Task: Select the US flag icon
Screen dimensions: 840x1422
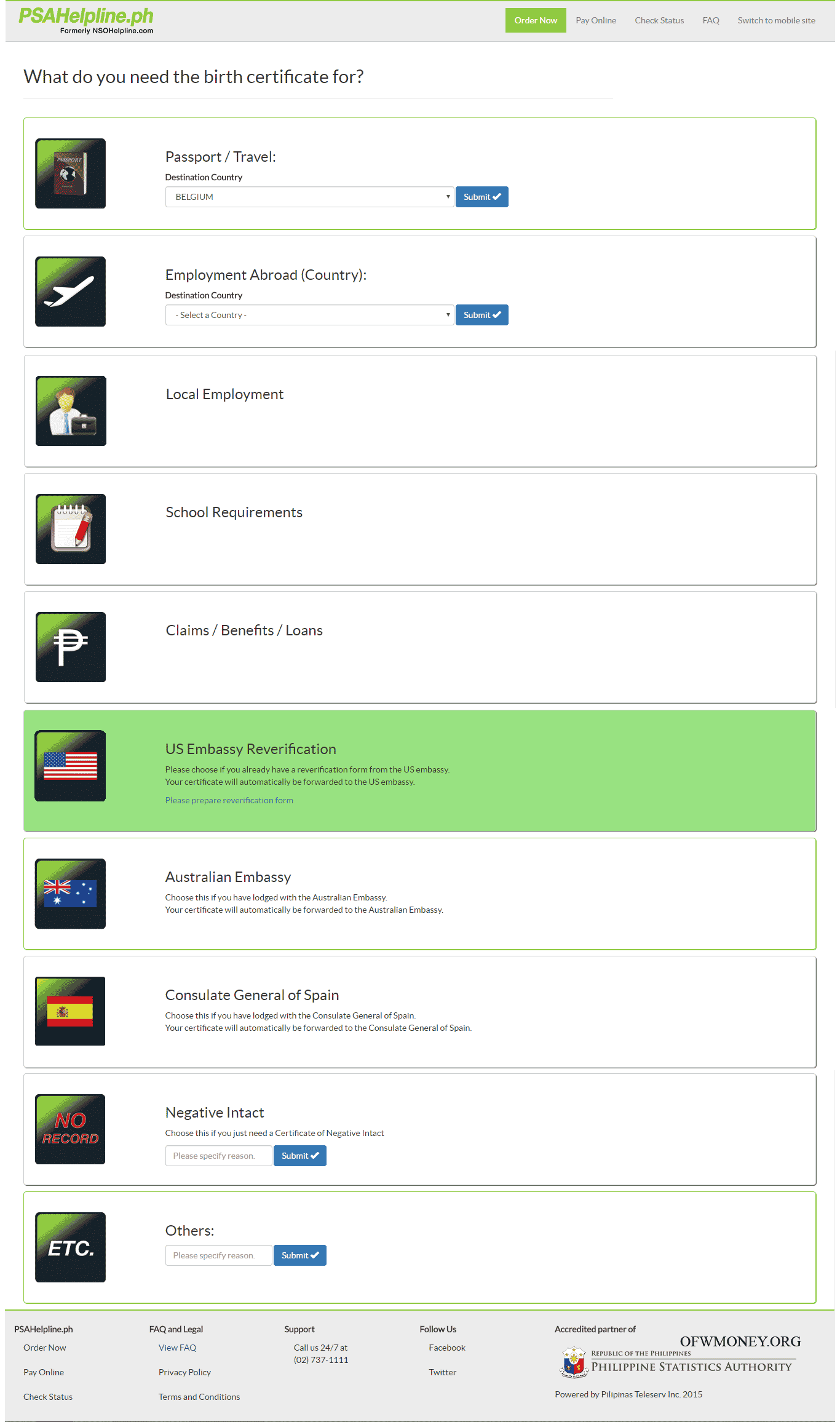Action: pyautogui.click(x=70, y=766)
